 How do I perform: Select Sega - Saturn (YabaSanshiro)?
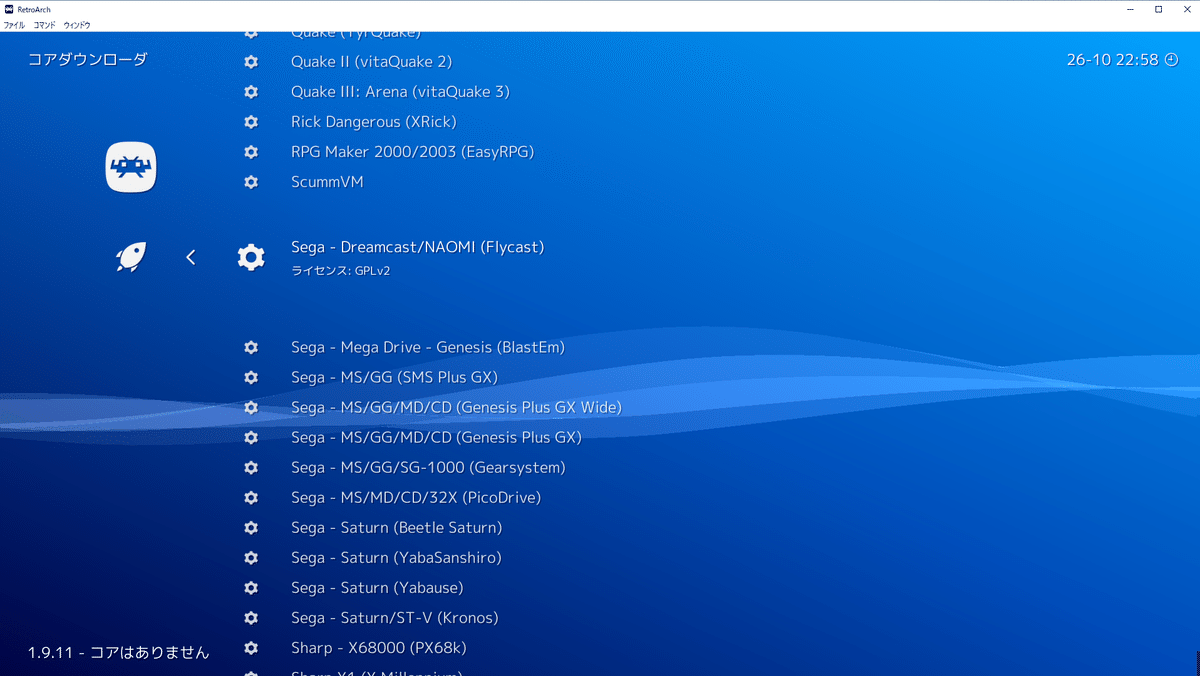396,557
